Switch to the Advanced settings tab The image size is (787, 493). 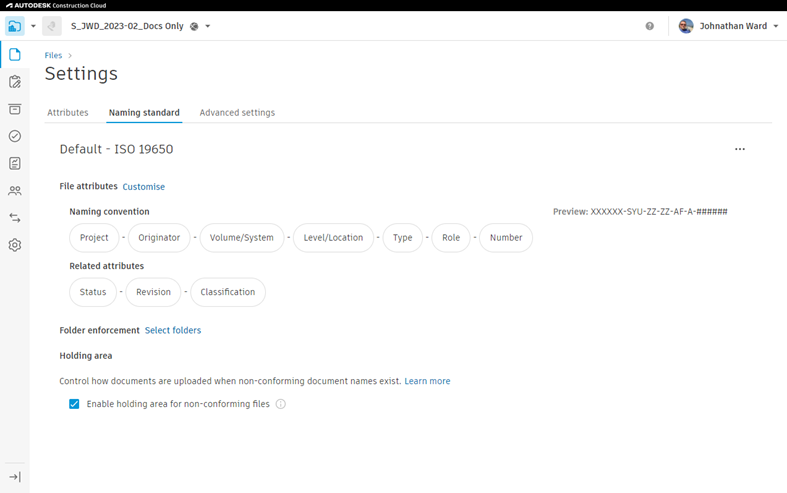237,112
